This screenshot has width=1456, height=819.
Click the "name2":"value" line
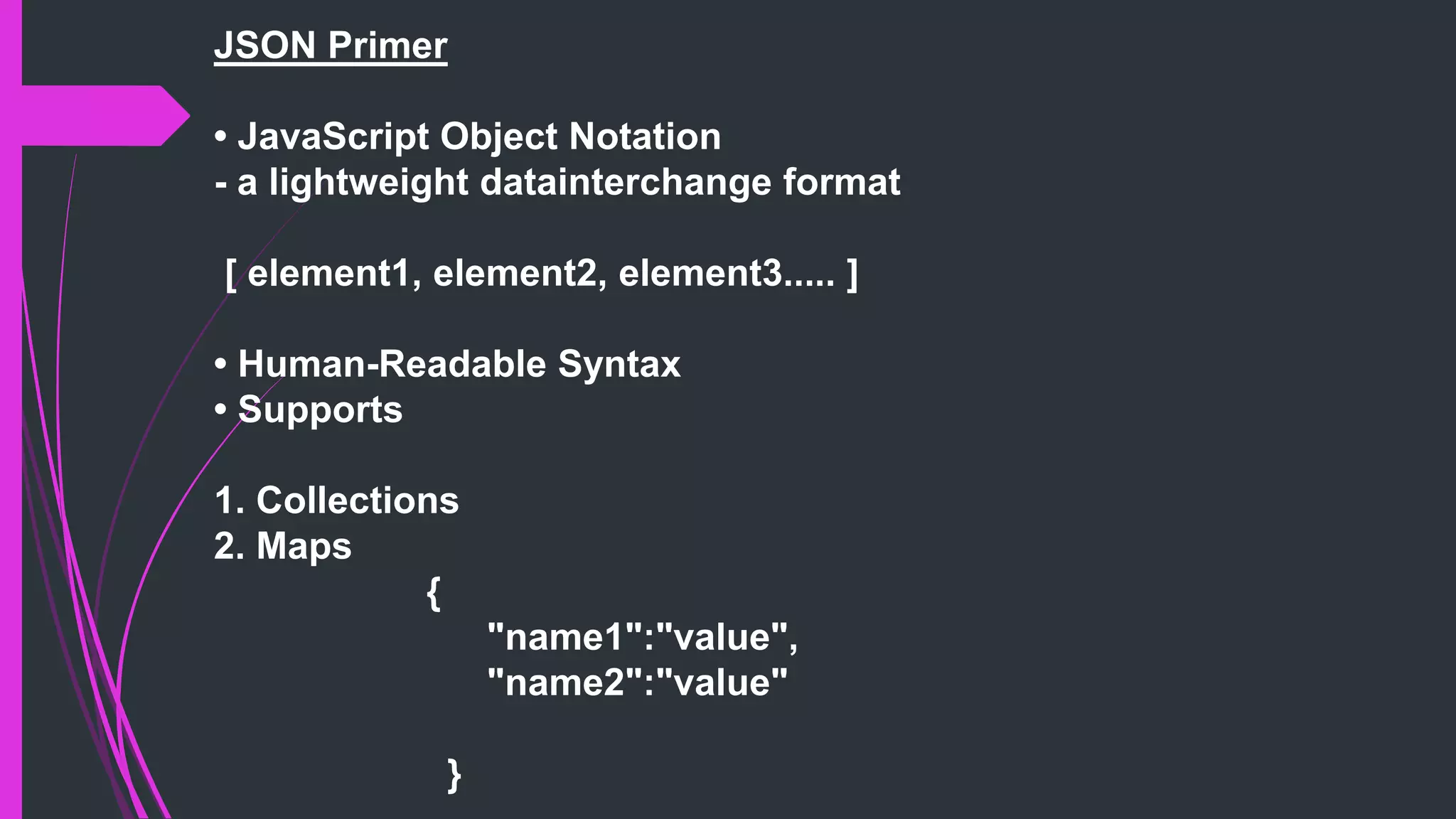(x=637, y=682)
